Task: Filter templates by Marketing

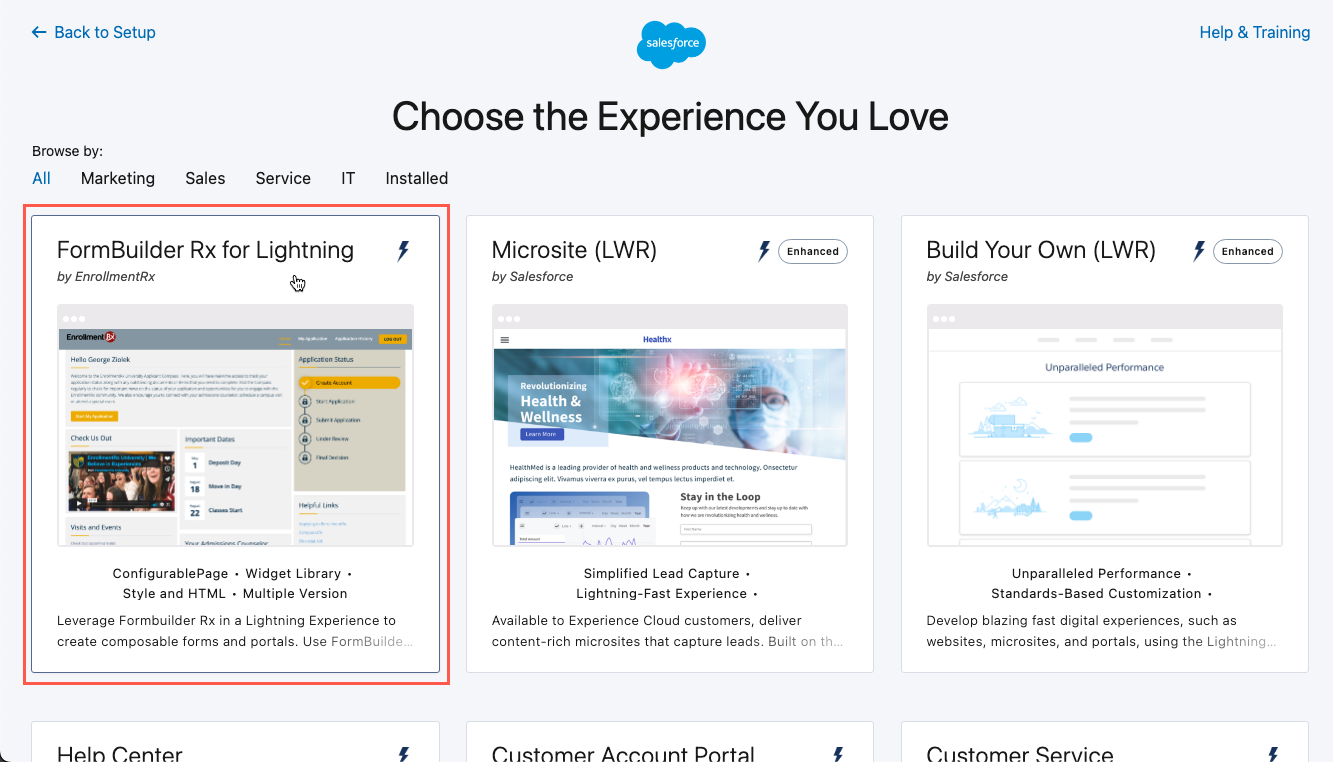Action: tap(118, 178)
